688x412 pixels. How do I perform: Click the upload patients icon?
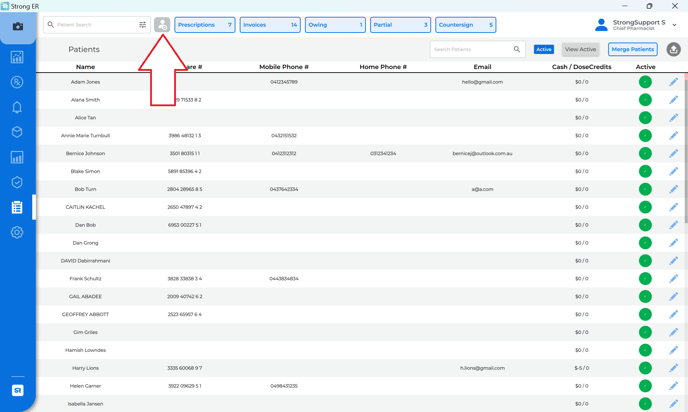click(674, 49)
